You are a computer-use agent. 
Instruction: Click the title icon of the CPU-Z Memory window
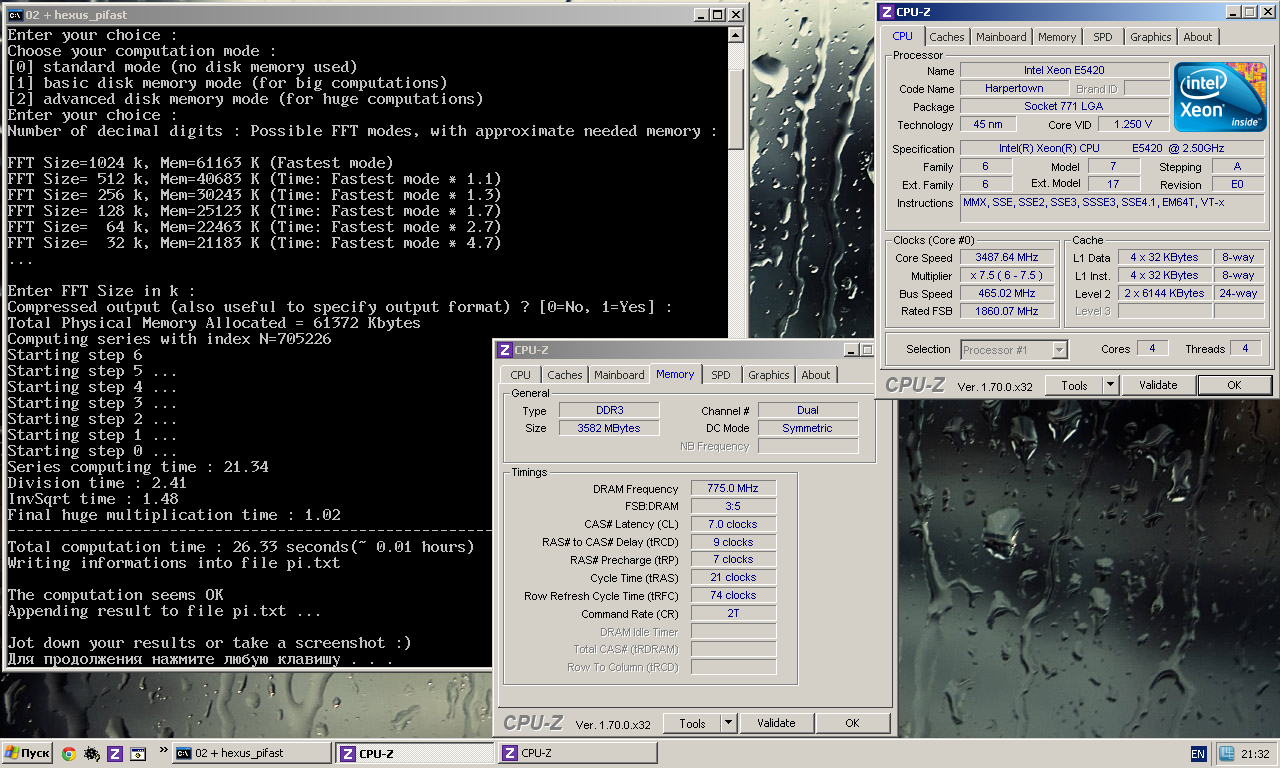click(x=504, y=350)
